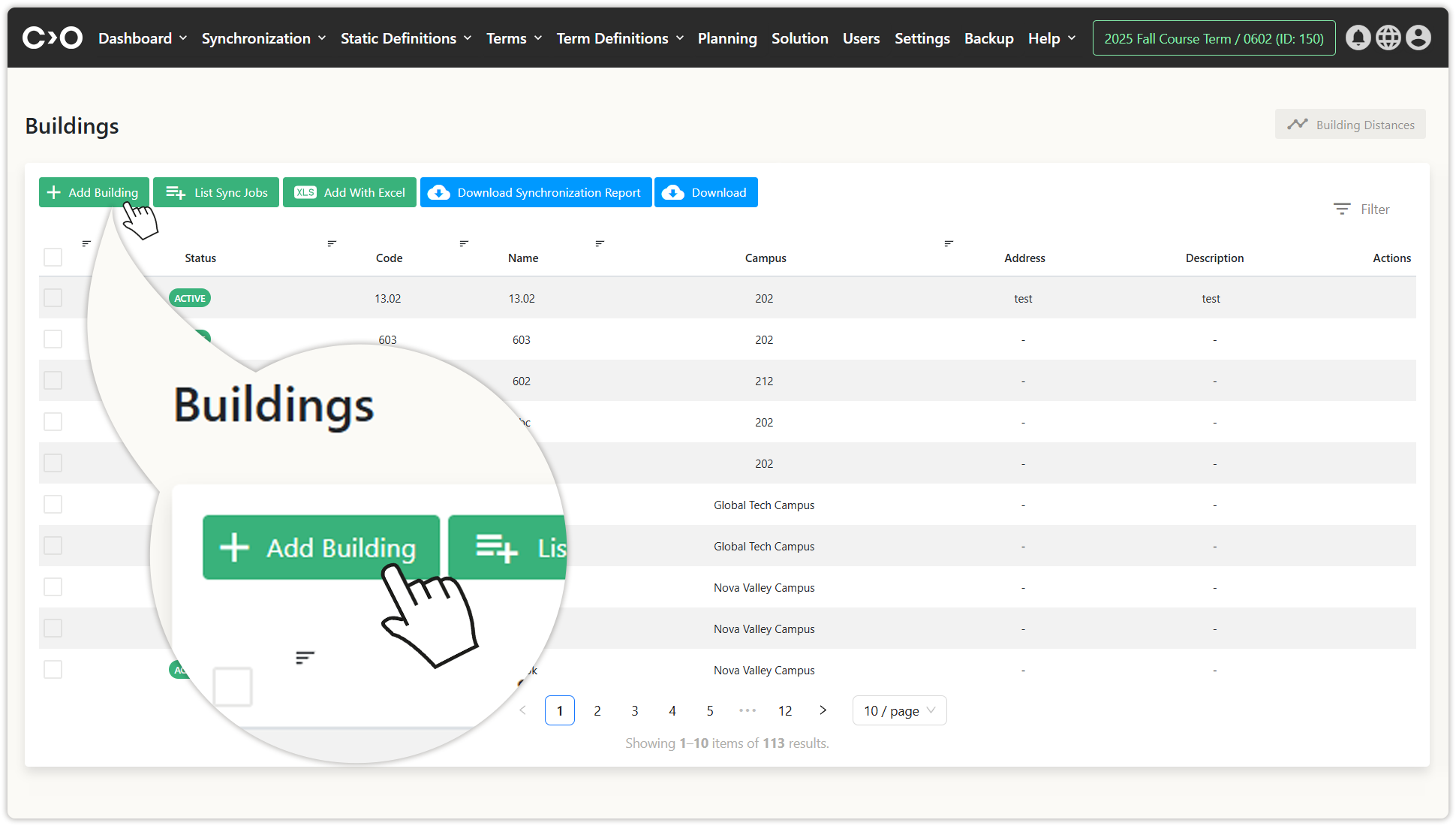Image resolution: width=1456 pixels, height=826 pixels.
Task: Expand the Synchronization dropdown menu
Action: pyautogui.click(x=263, y=38)
